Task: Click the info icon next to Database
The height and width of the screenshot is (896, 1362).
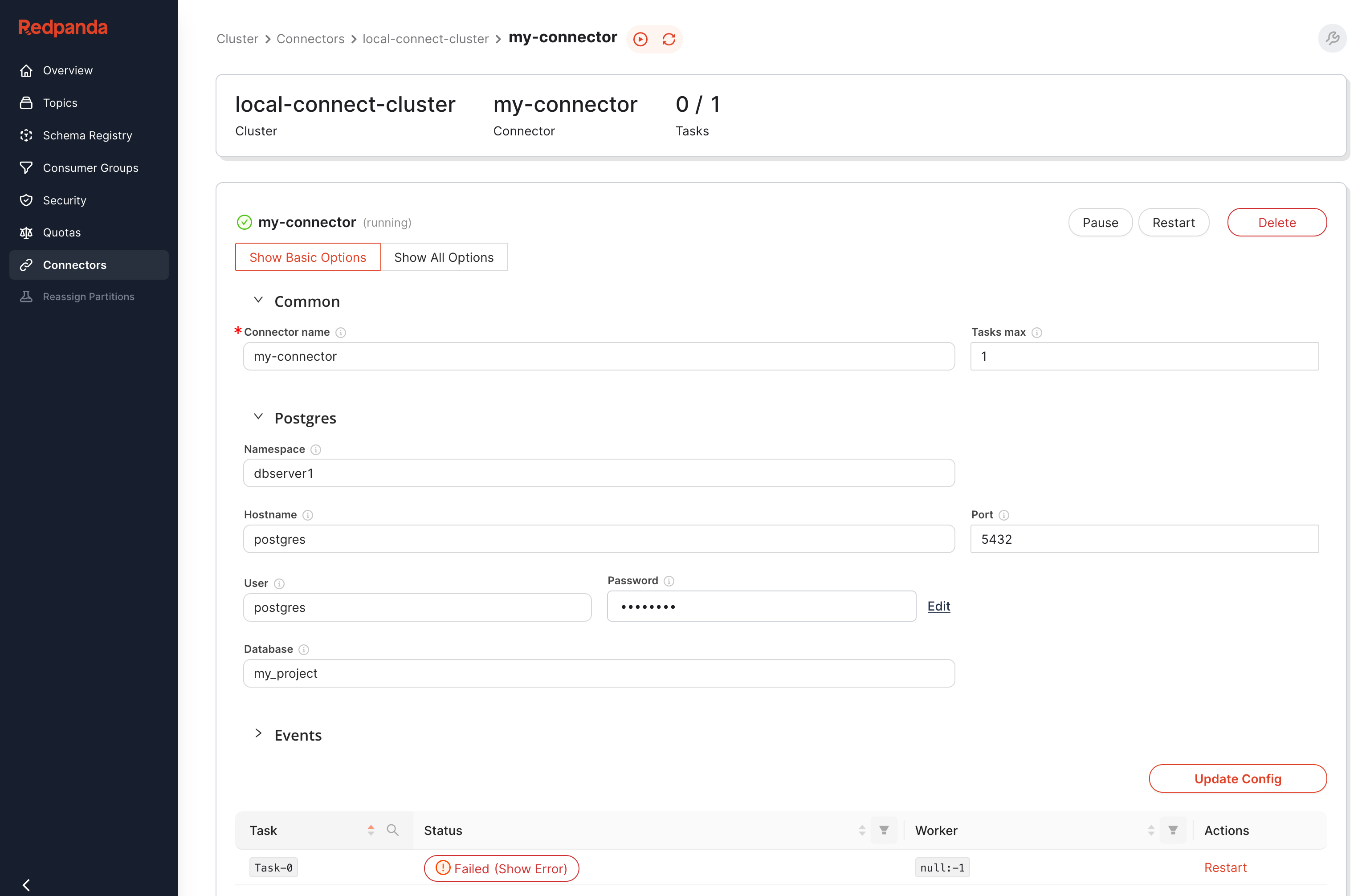Action: pos(304,649)
